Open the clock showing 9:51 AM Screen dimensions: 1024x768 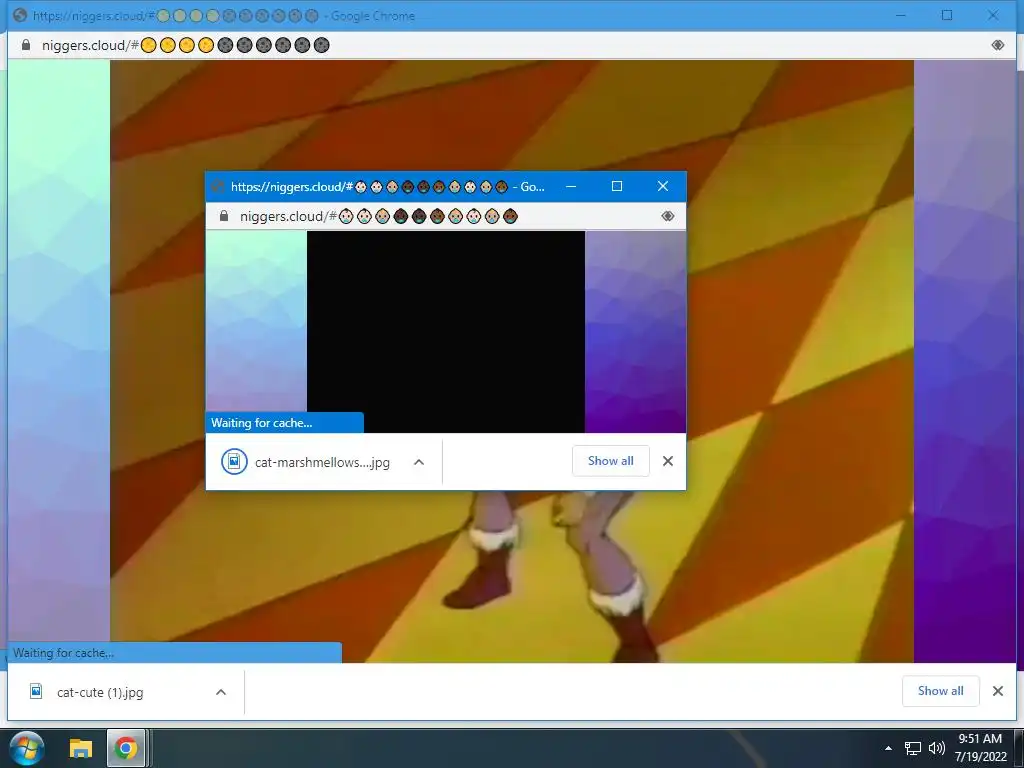point(980,748)
